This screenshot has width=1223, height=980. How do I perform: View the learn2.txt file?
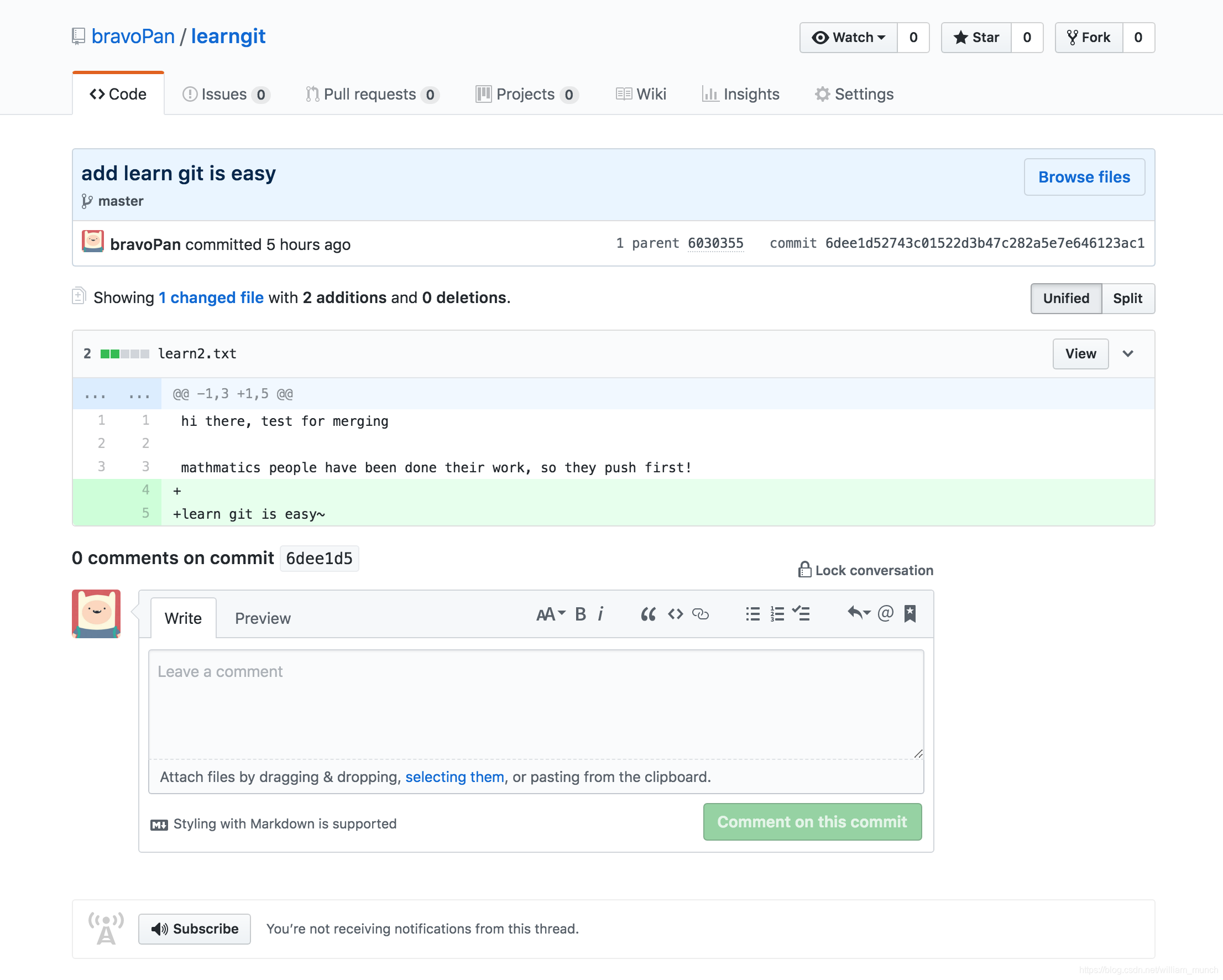1080,354
